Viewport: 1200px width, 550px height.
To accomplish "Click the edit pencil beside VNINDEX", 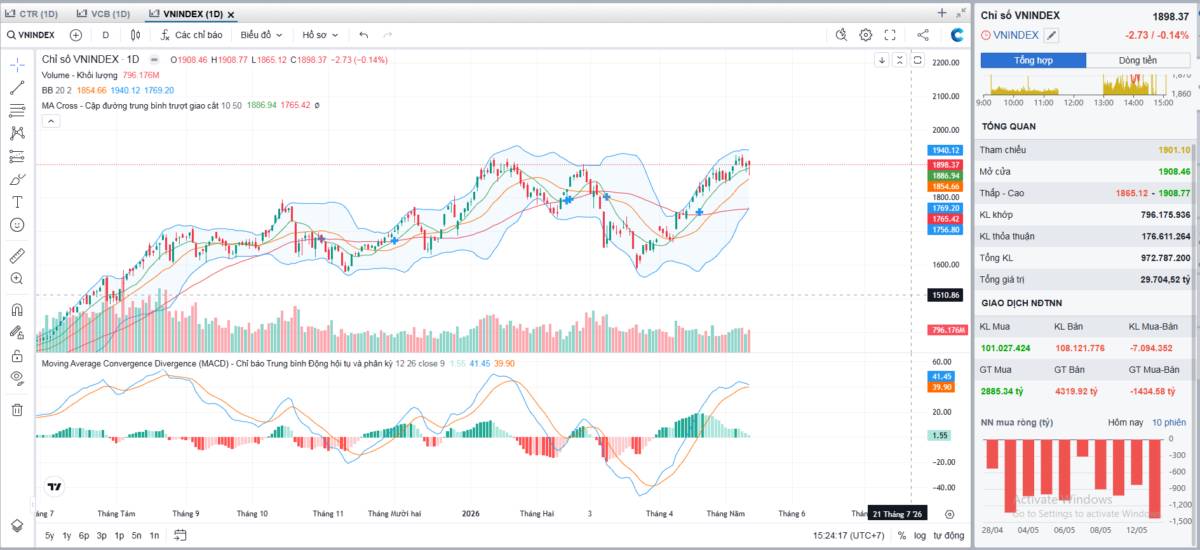I will [x=1052, y=35].
